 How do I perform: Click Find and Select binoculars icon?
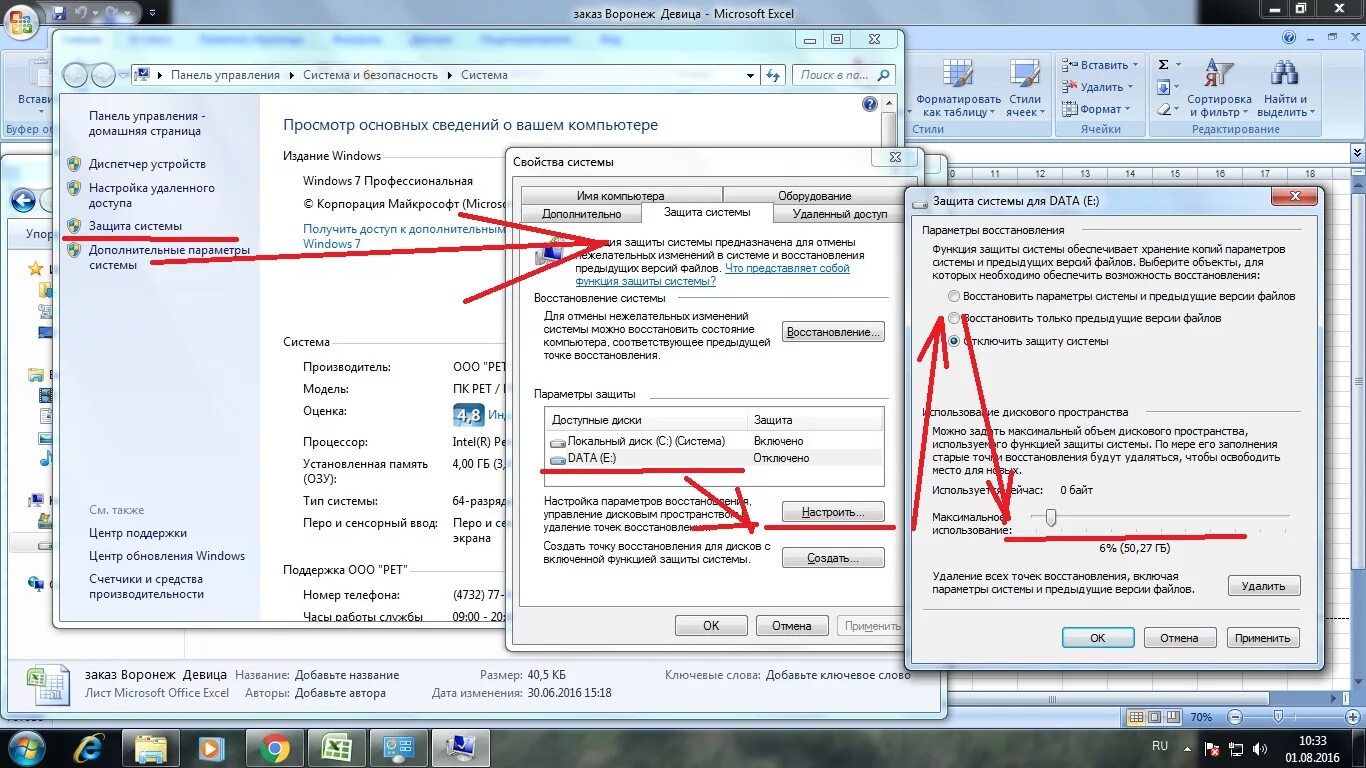(1284, 74)
